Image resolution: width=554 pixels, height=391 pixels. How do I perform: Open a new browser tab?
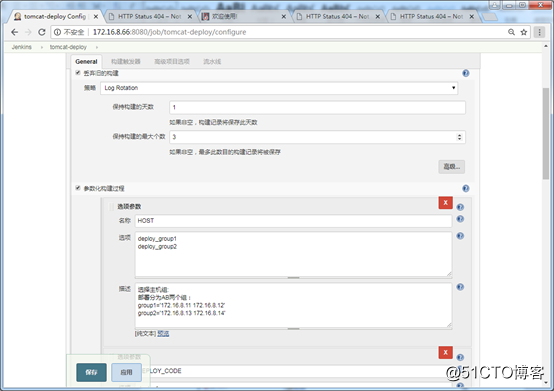pos(489,17)
